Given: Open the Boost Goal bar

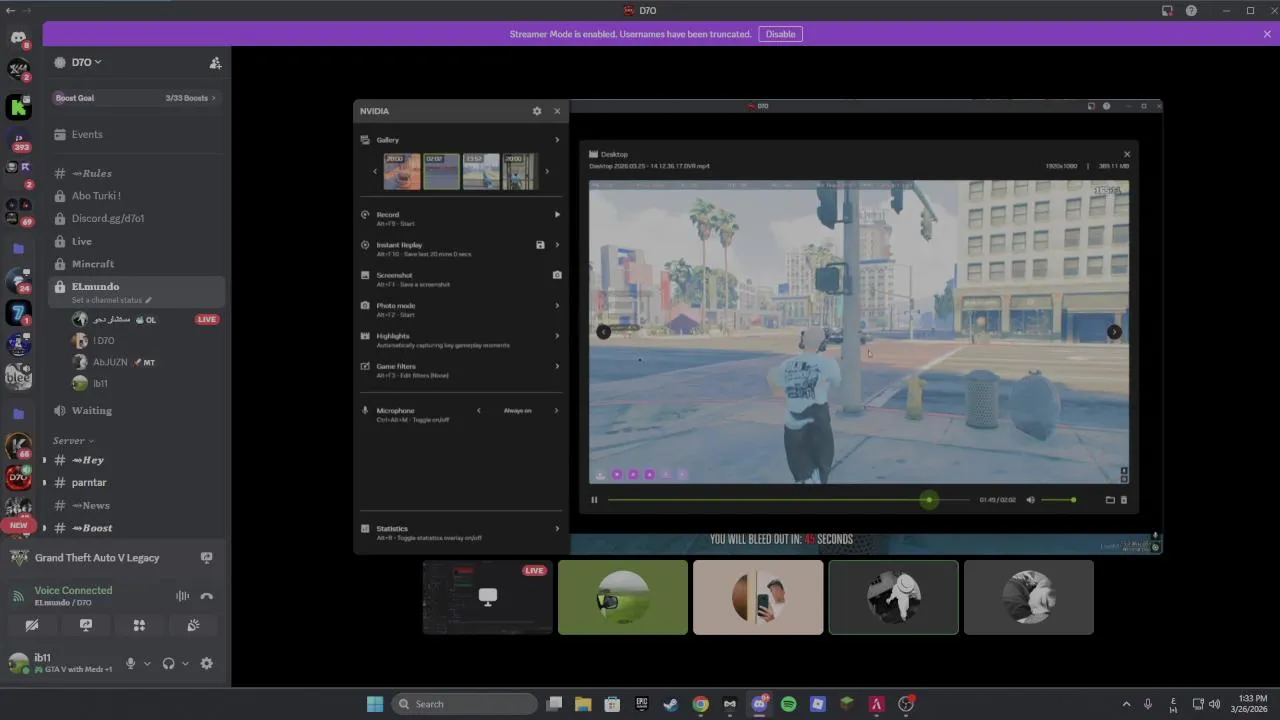Looking at the screenshot, I should click(137, 98).
